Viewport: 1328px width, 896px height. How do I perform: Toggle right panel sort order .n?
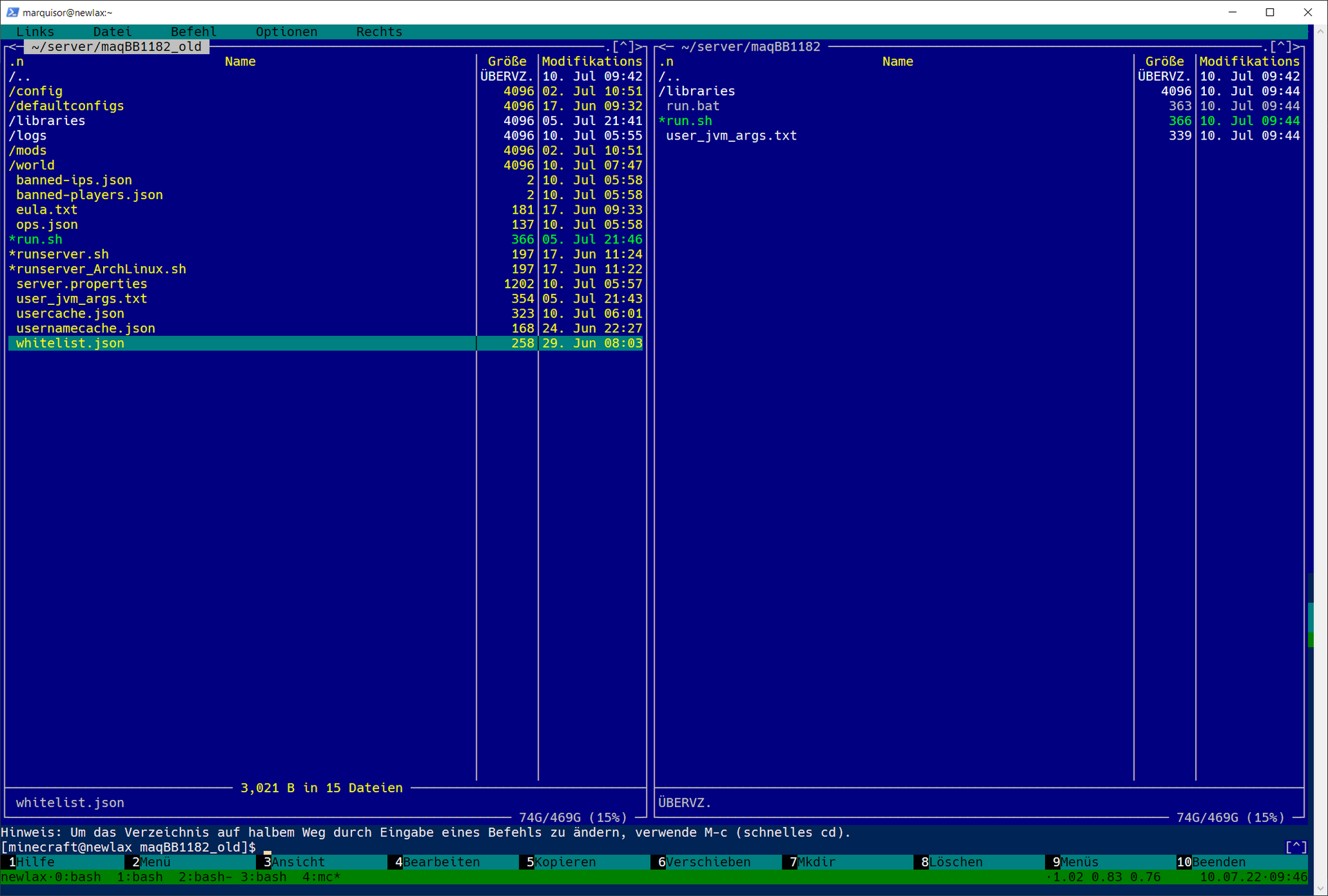[x=666, y=62]
